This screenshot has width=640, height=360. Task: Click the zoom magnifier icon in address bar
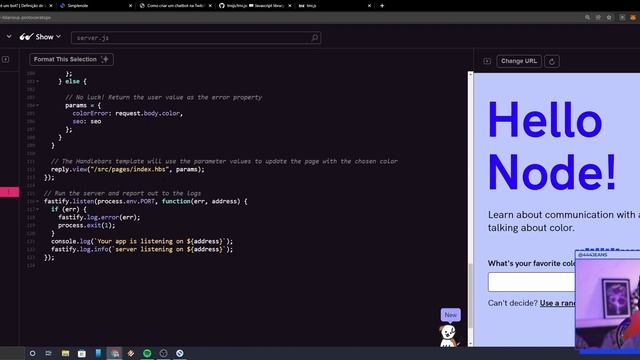(587, 18)
